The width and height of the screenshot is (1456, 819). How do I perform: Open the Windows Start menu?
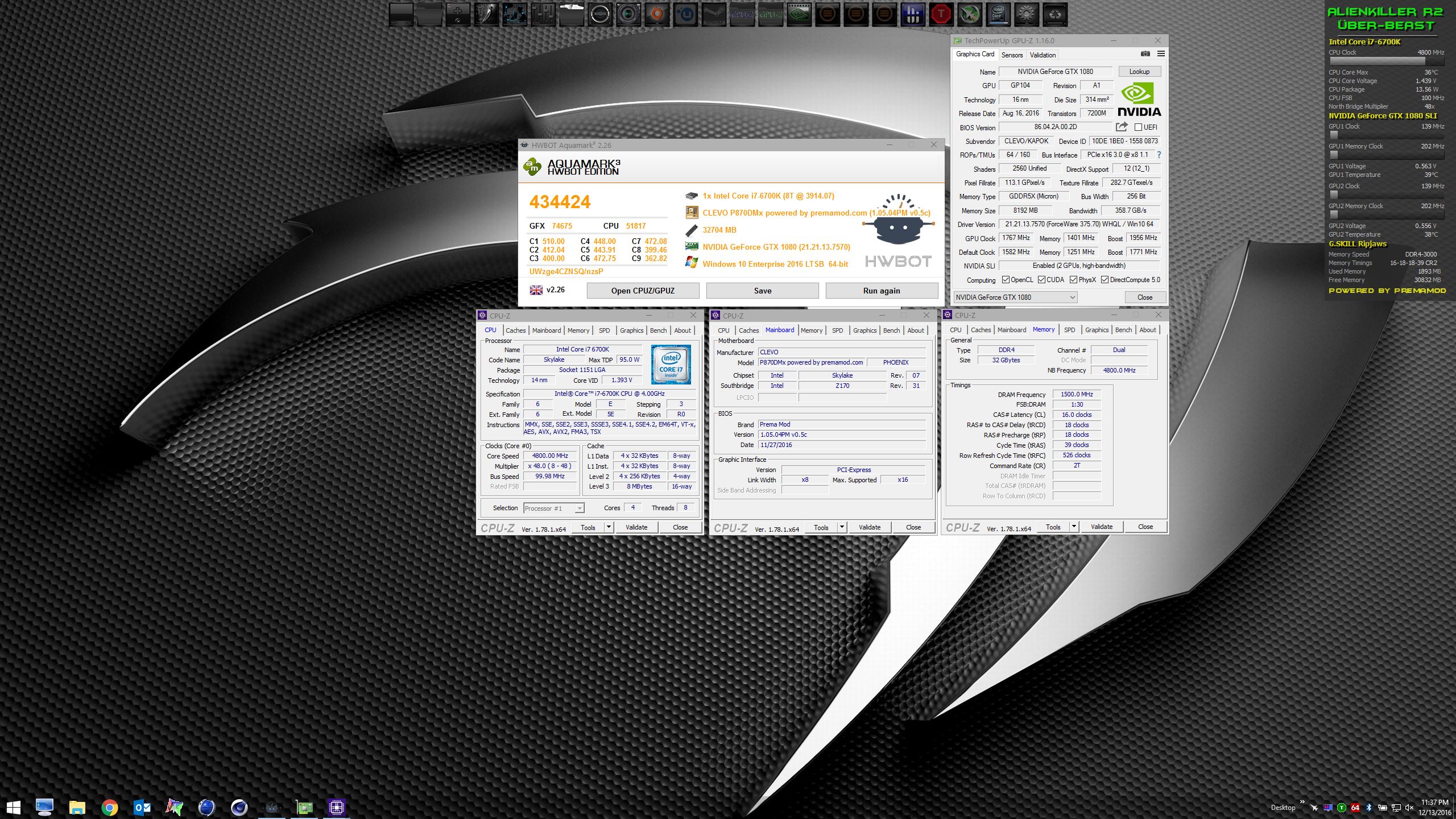[x=13, y=807]
